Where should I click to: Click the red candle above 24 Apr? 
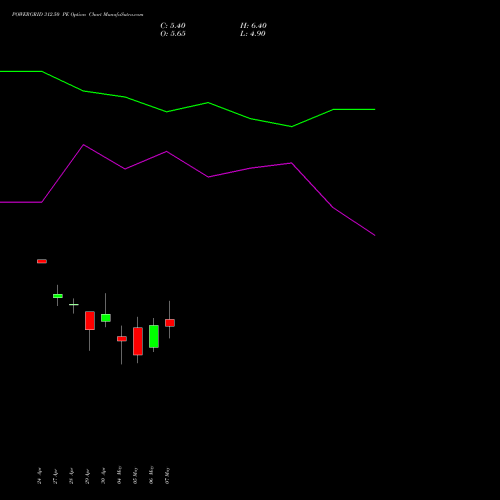coord(42,261)
